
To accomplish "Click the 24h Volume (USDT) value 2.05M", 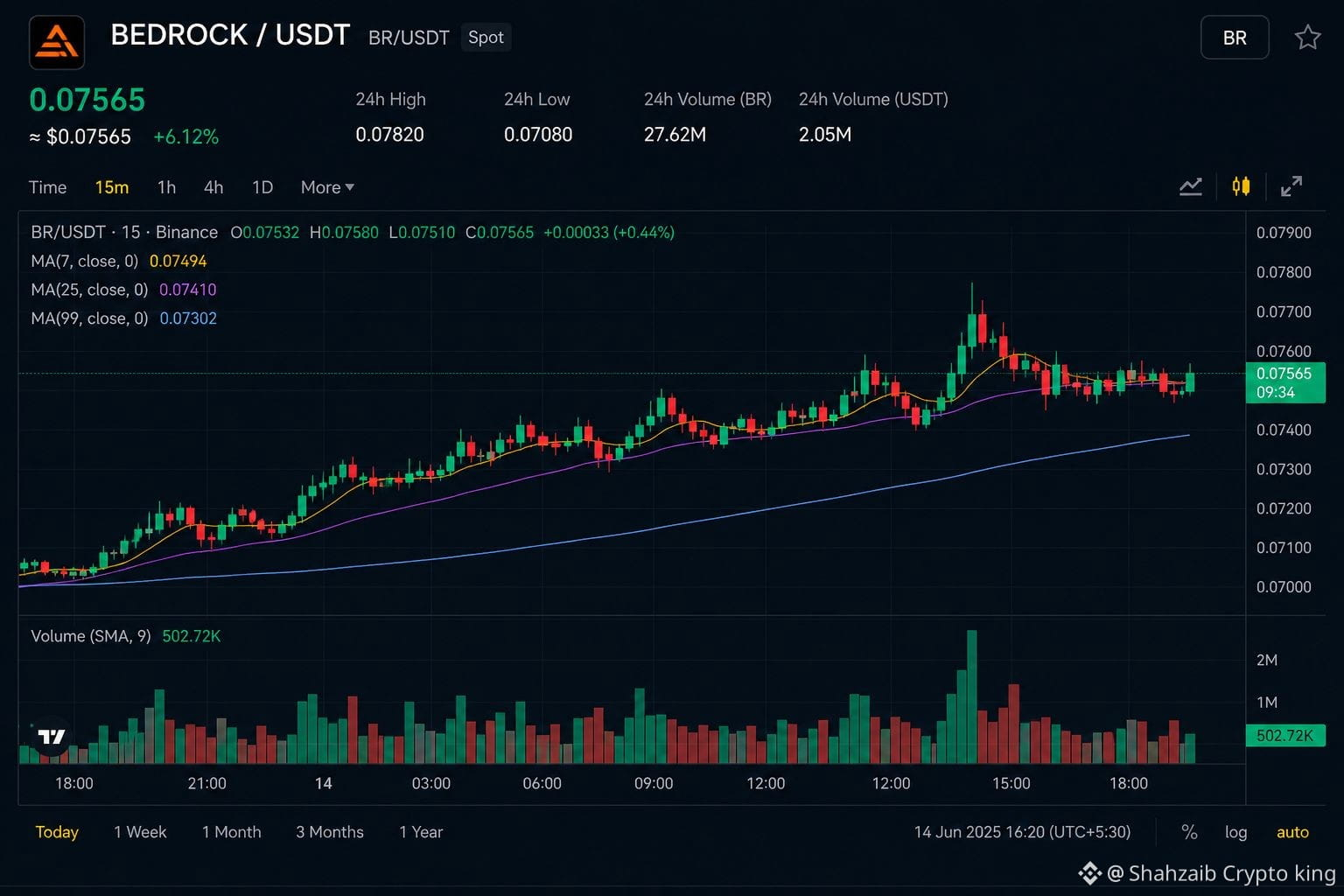I will [825, 135].
